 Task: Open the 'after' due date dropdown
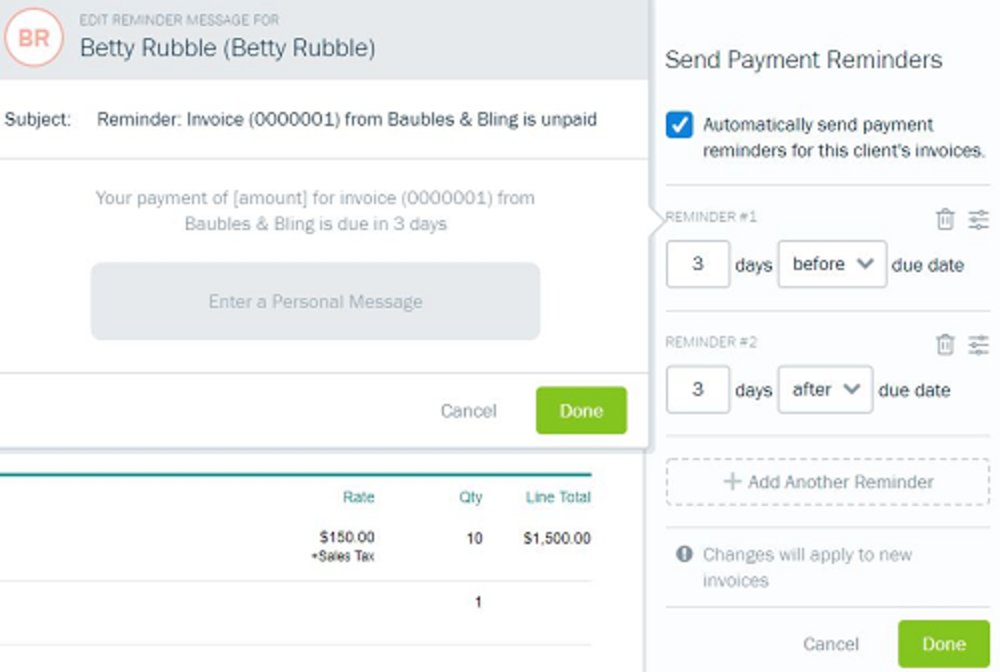pyautogui.click(x=825, y=389)
